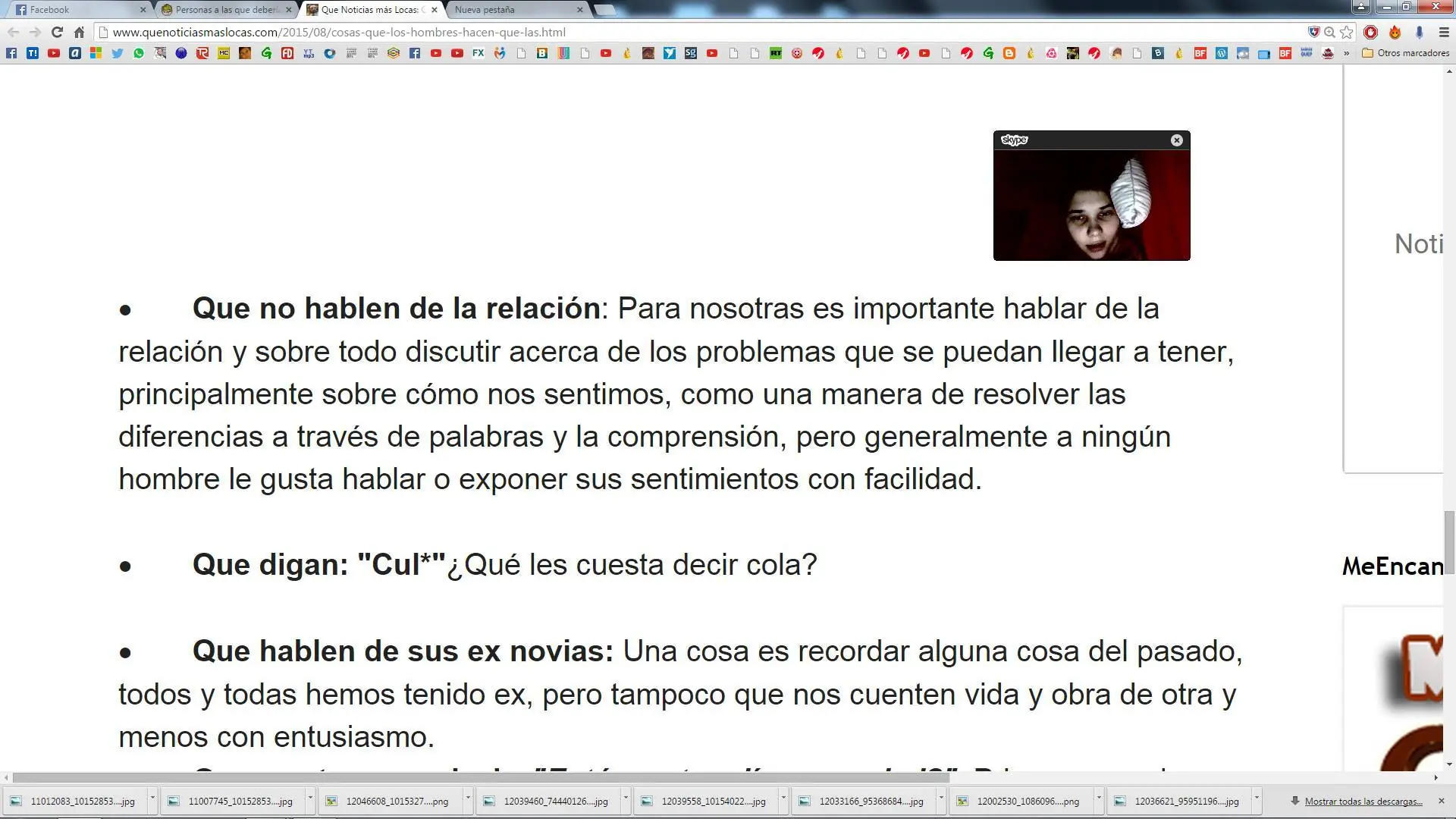
Task: Close the downloads bar
Action: (x=1442, y=801)
